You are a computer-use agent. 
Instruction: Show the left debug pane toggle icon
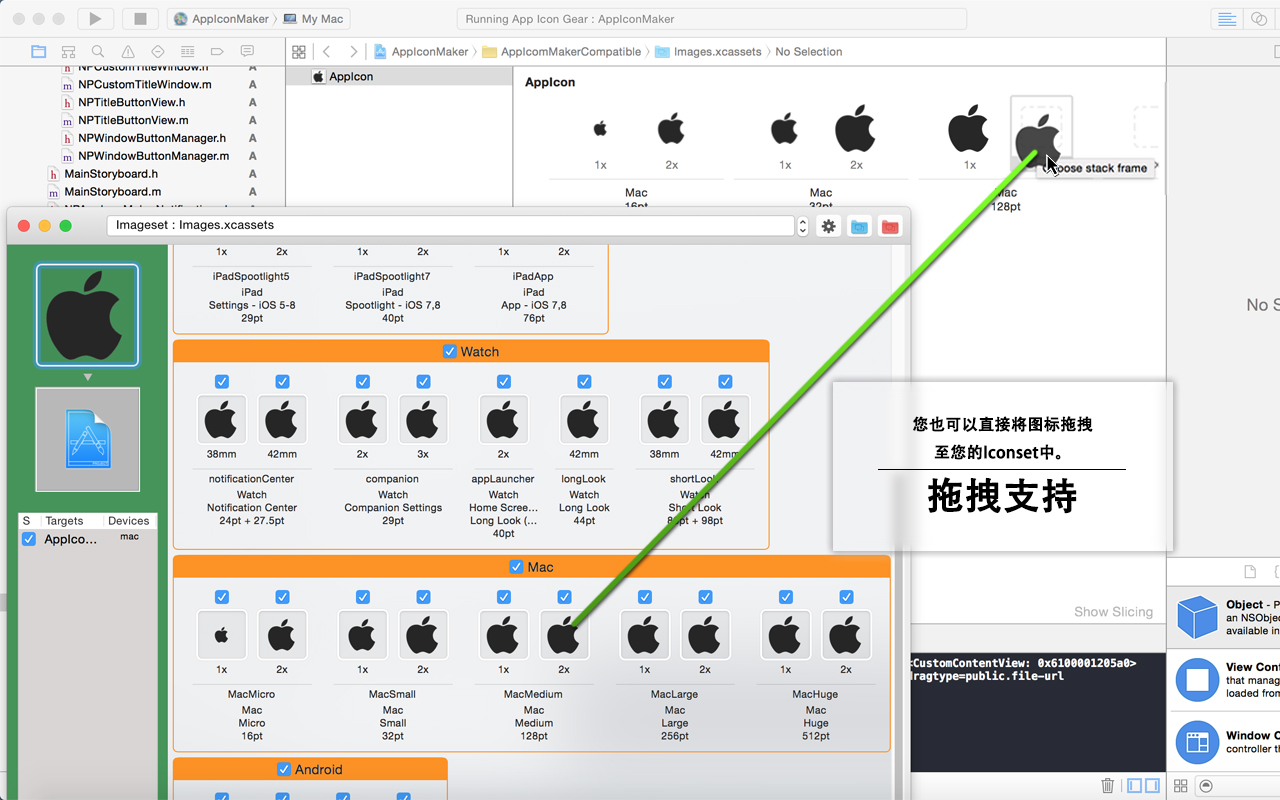[1136, 786]
